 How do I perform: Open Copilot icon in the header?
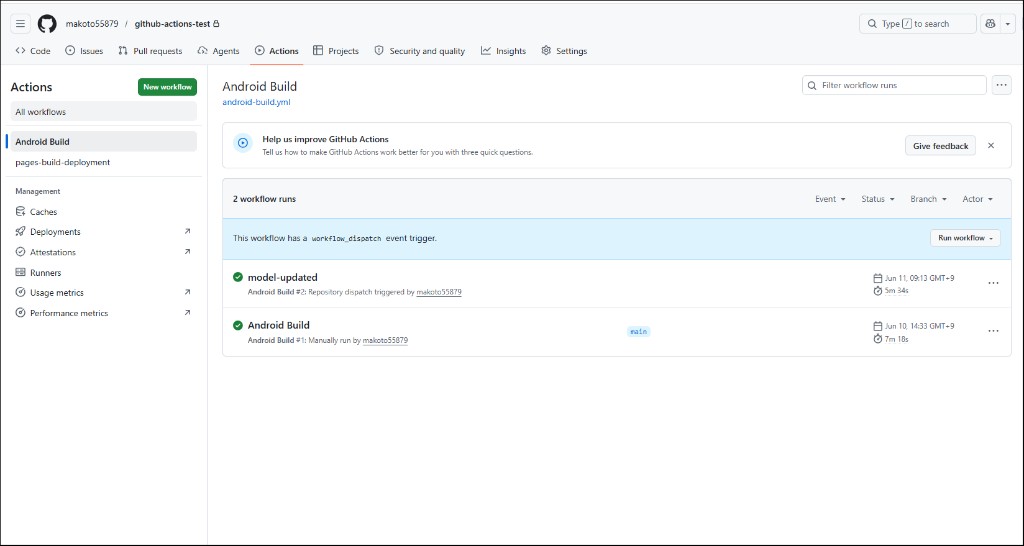click(x=990, y=24)
